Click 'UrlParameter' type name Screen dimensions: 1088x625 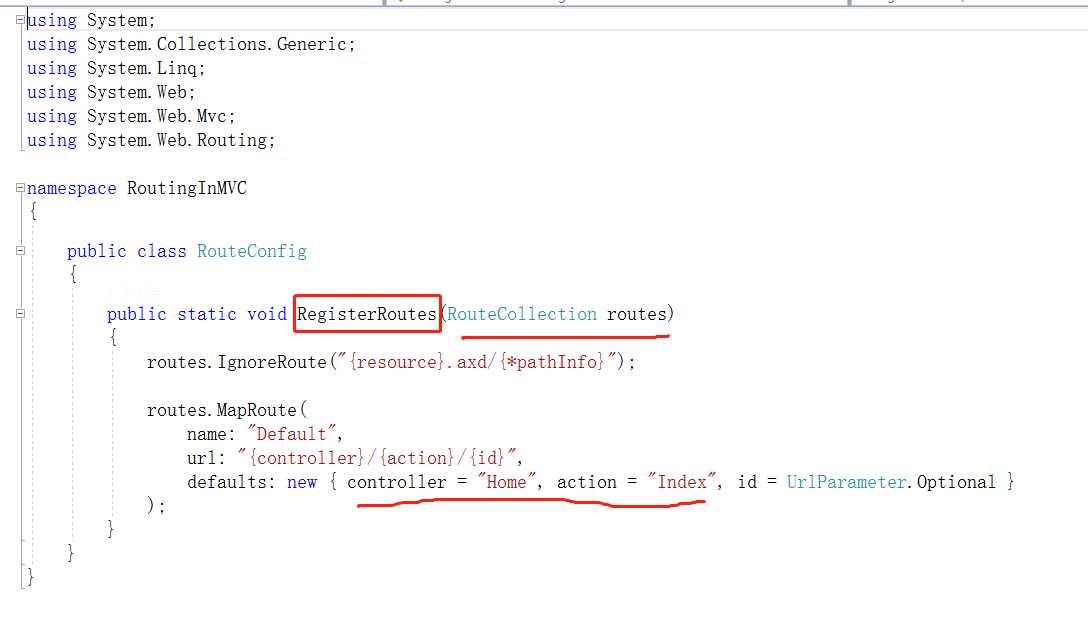tap(847, 482)
